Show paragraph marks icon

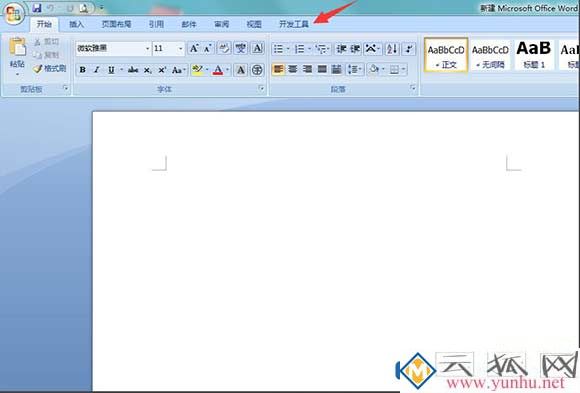click(409, 49)
